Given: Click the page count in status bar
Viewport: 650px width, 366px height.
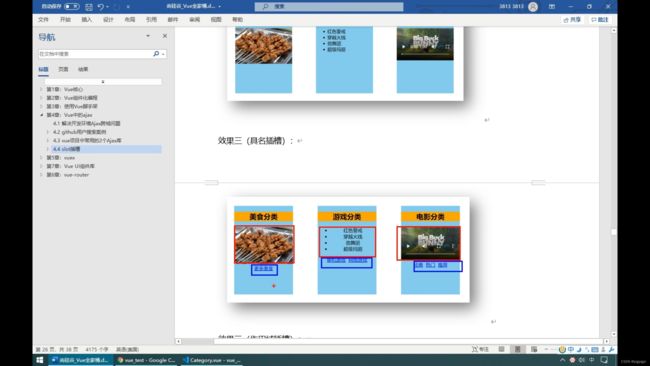Looking at the screenshot, I should coord(57,349).
